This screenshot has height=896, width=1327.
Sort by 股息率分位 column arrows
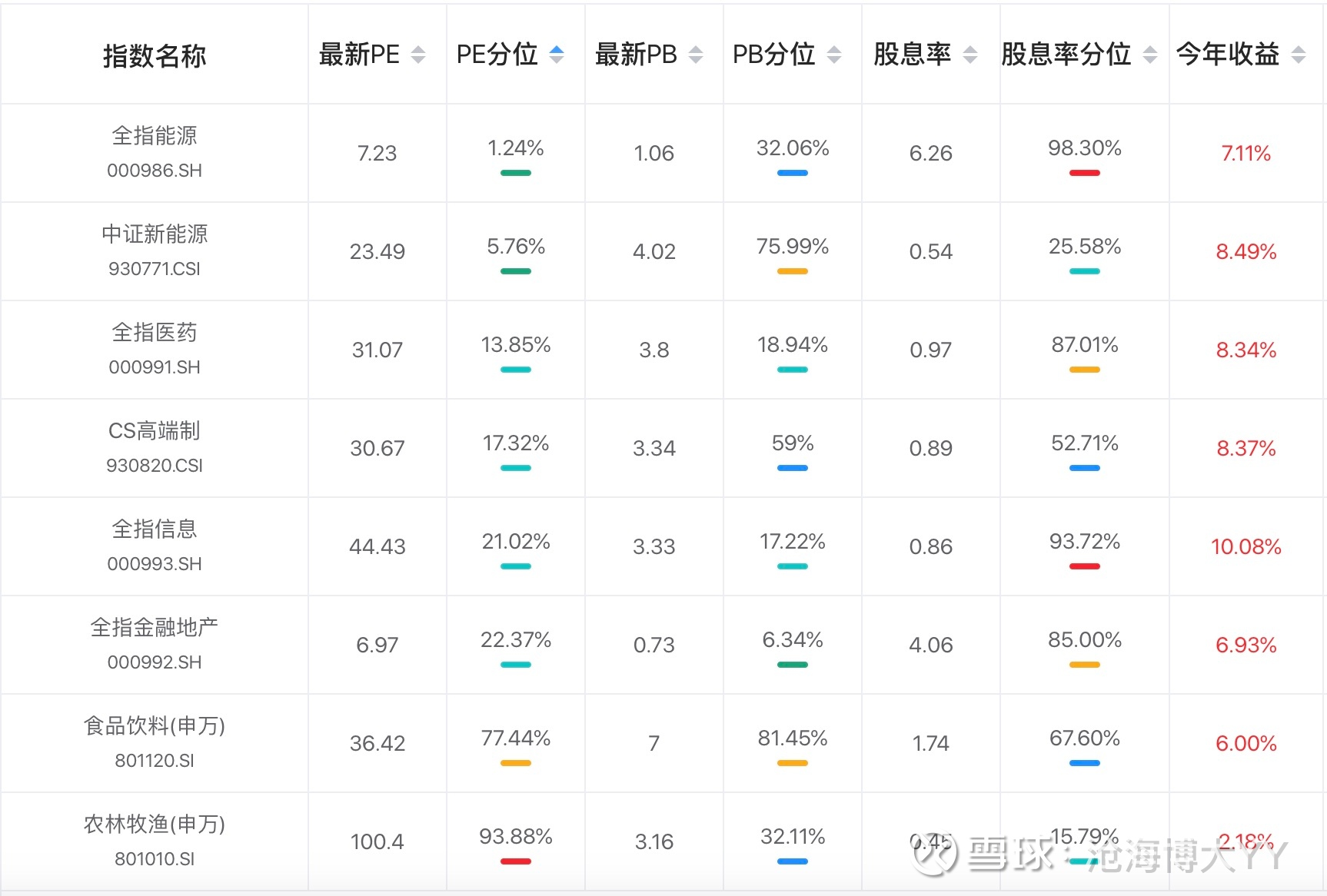(x=1150, y=55)
